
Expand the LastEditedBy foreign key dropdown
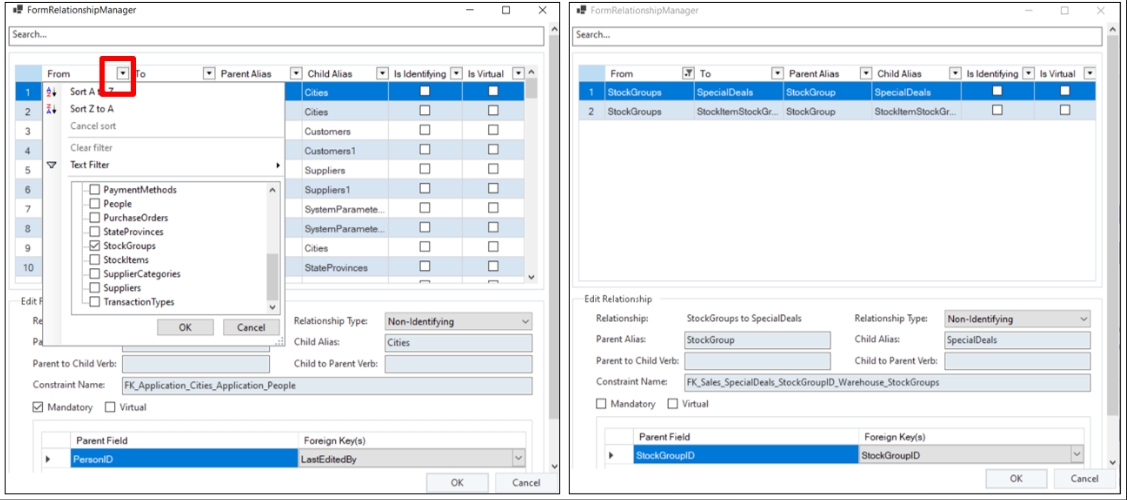click(518, 458)
